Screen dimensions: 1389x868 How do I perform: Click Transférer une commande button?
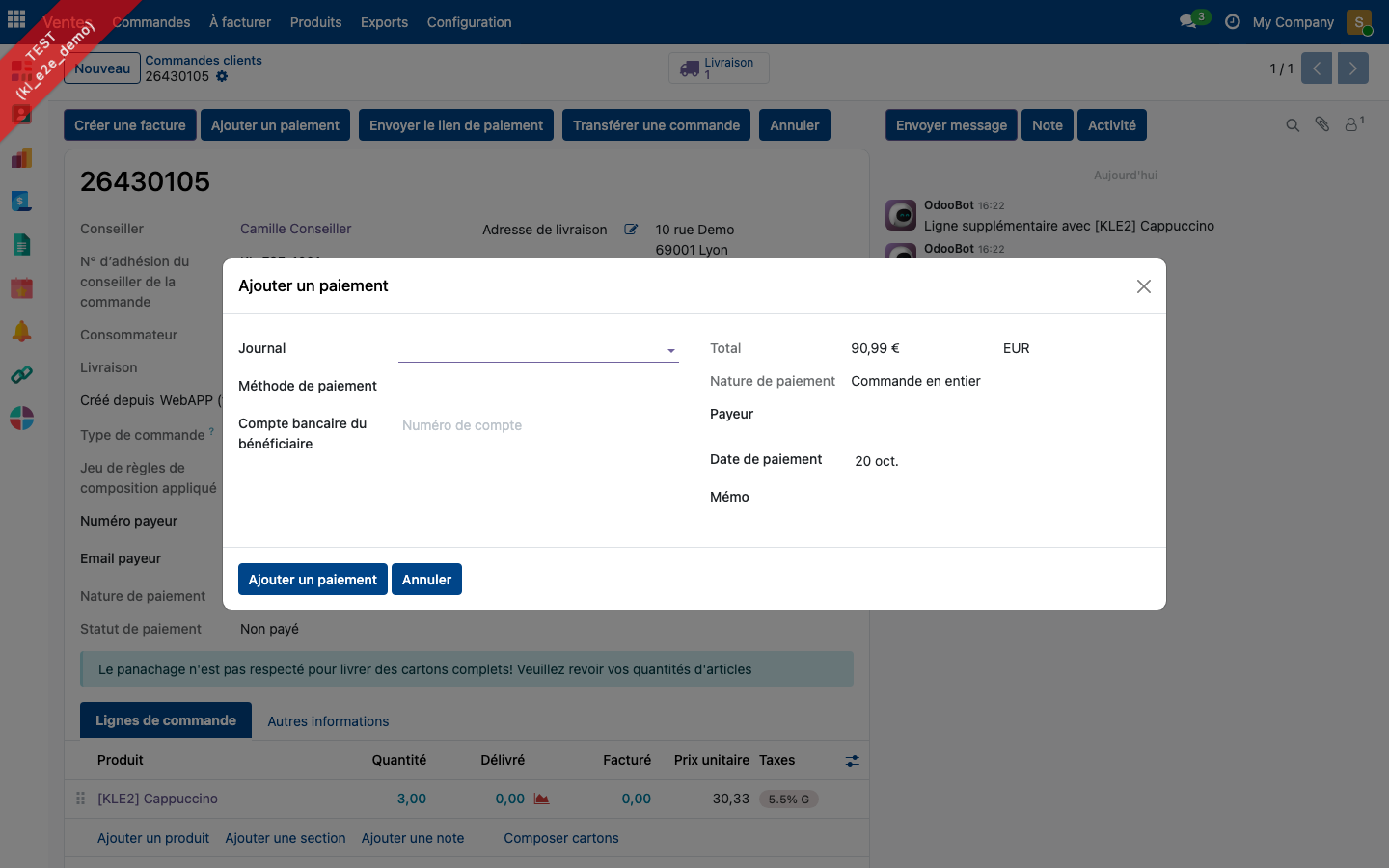[656, 125]
